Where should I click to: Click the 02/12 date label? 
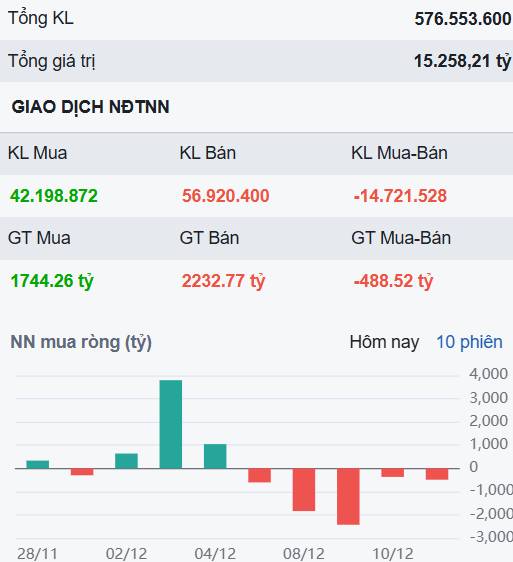[x=126, y=554]
